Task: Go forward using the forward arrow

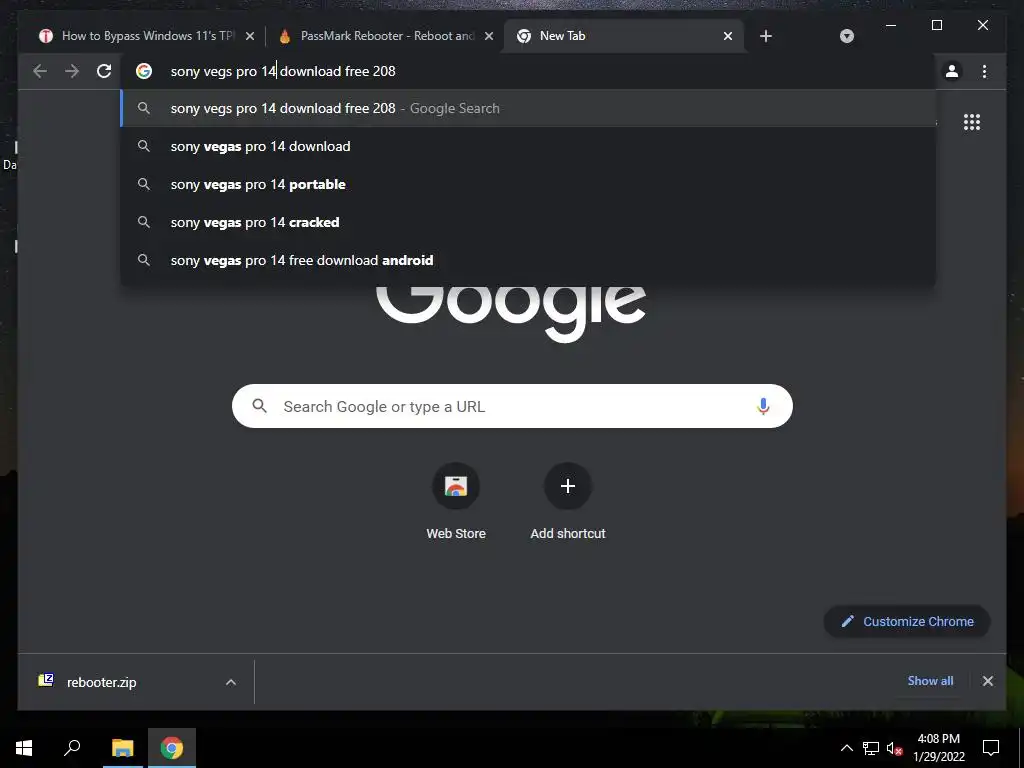Action: [72, 71]
